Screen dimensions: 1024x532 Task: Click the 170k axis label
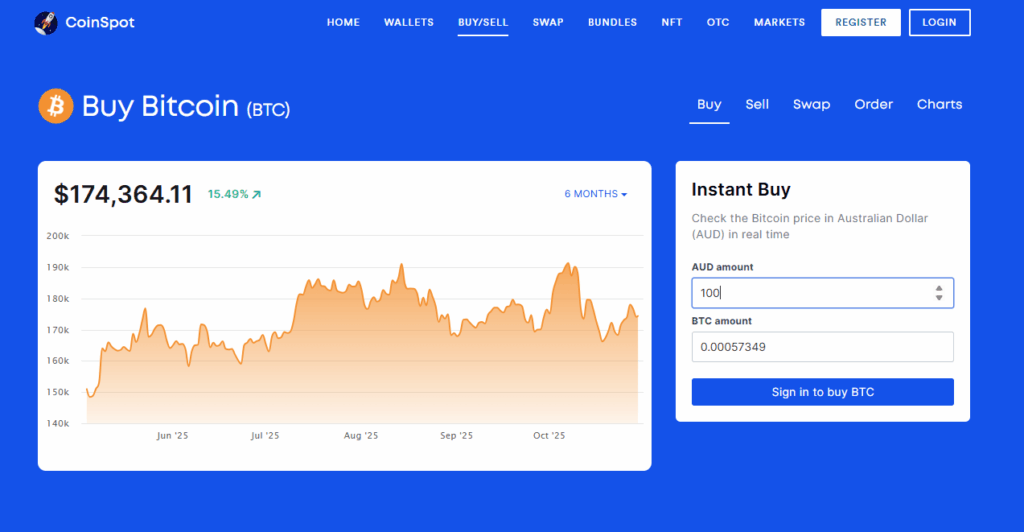(57, 330)
